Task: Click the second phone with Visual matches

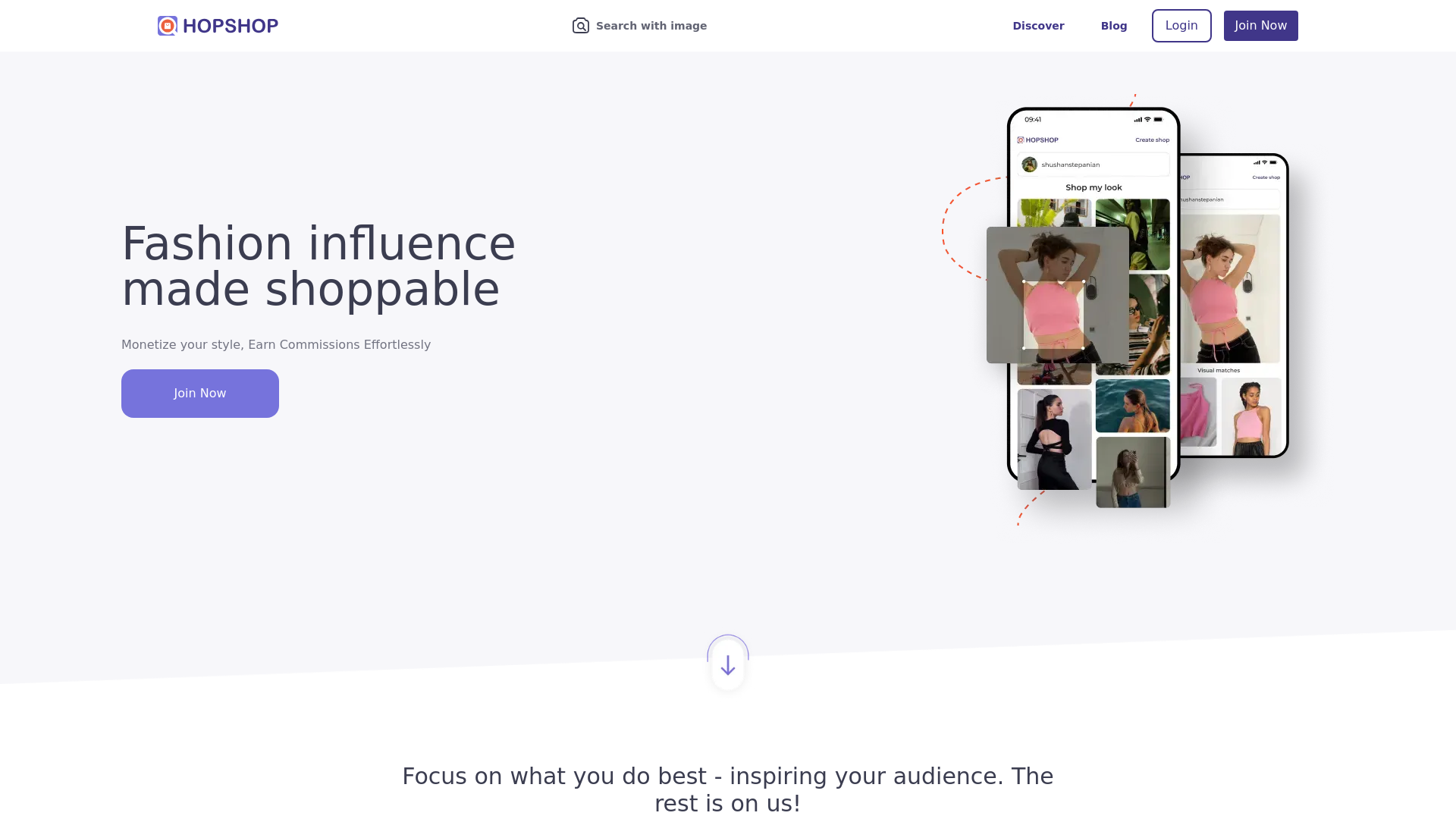Action: [x=1235, y=306]
